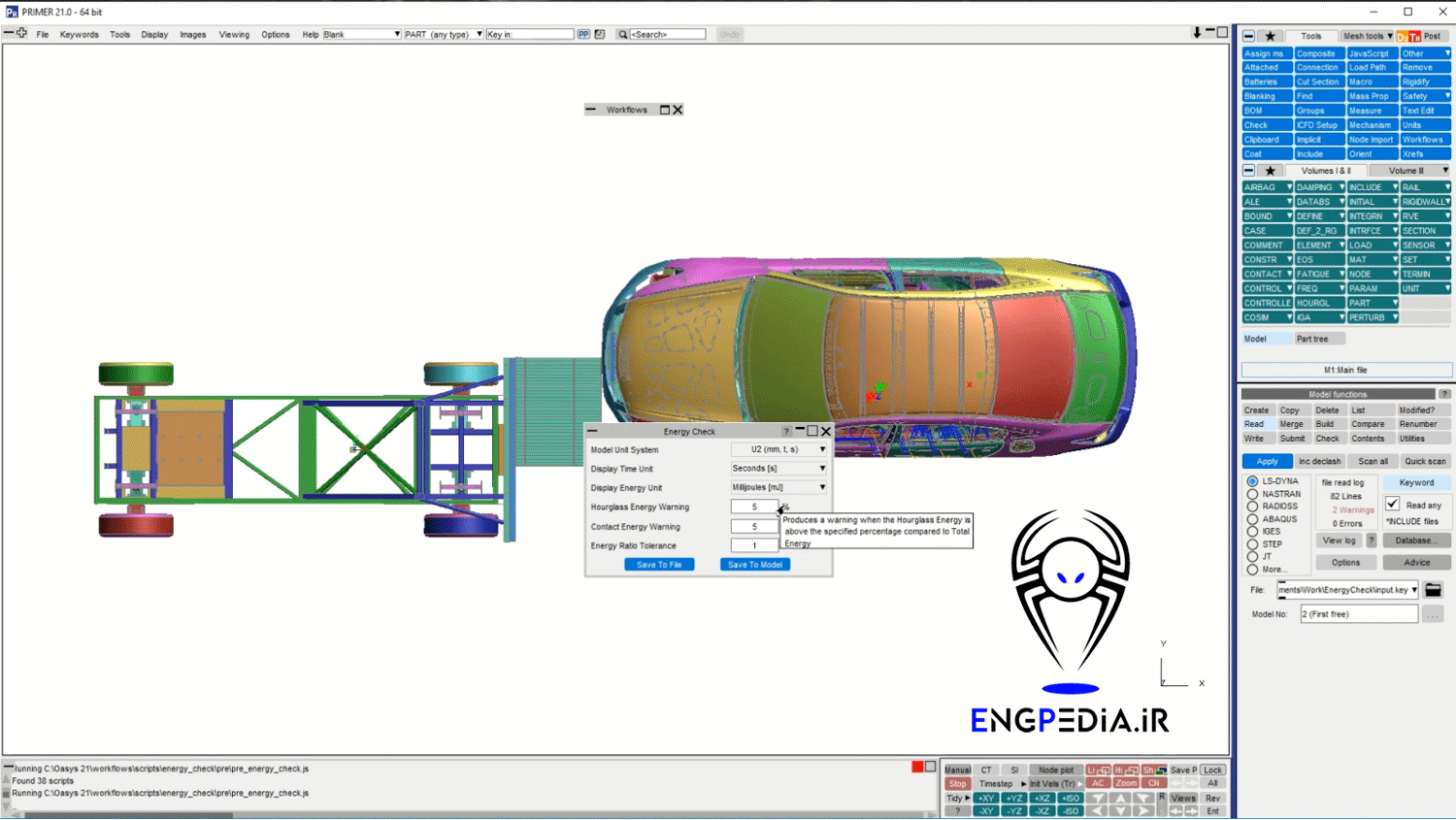Click the View log button
Screen dimensions: 1456x820
click(1339, 541)
